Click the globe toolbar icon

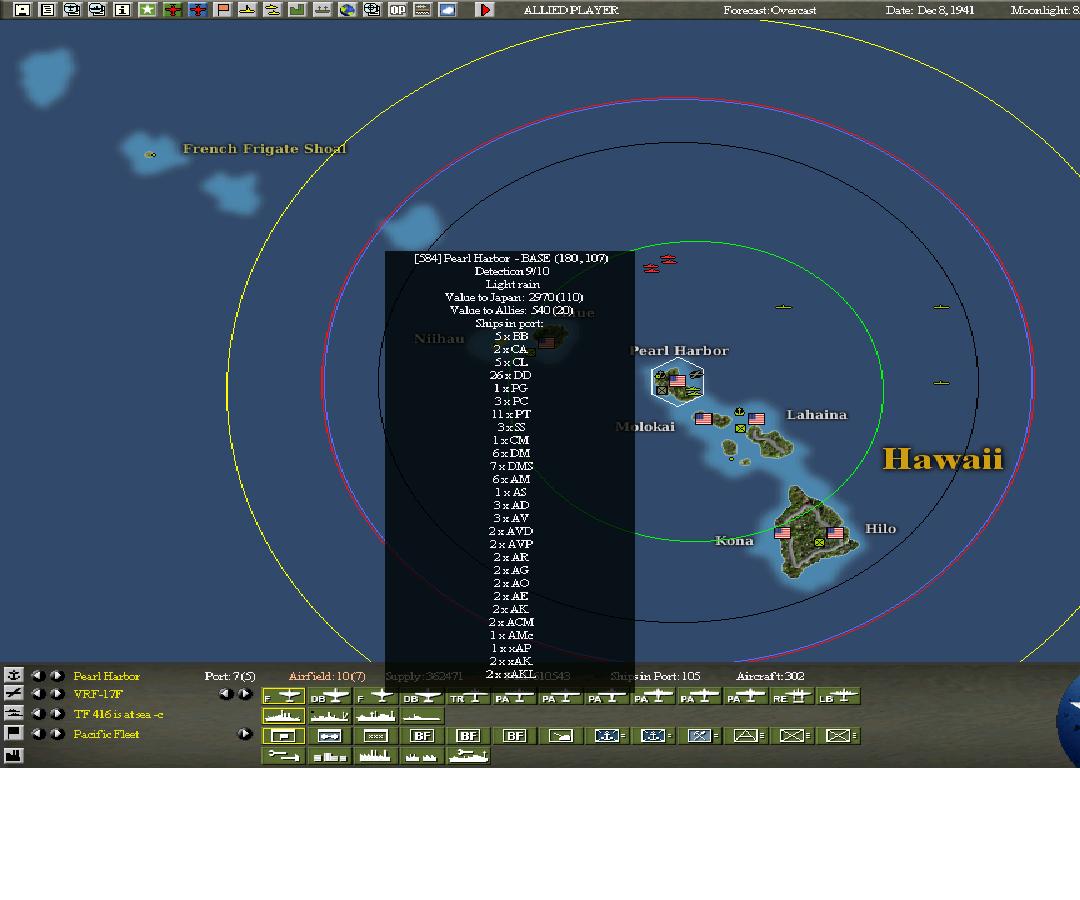tap(347, 10)
